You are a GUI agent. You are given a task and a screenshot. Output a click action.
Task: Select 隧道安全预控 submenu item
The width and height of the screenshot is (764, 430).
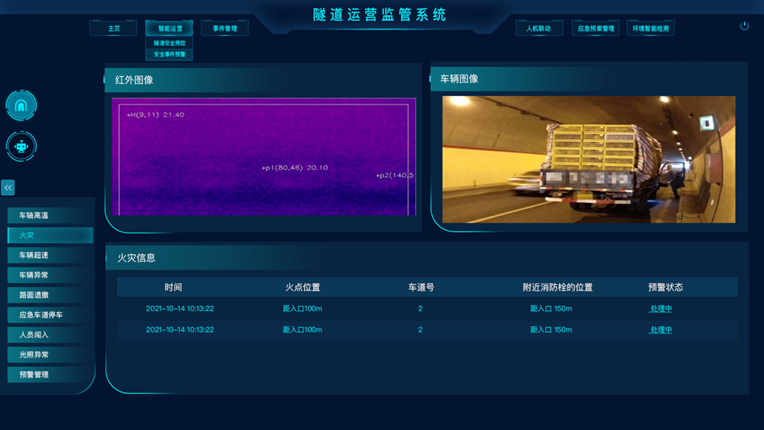pos(169,43)
